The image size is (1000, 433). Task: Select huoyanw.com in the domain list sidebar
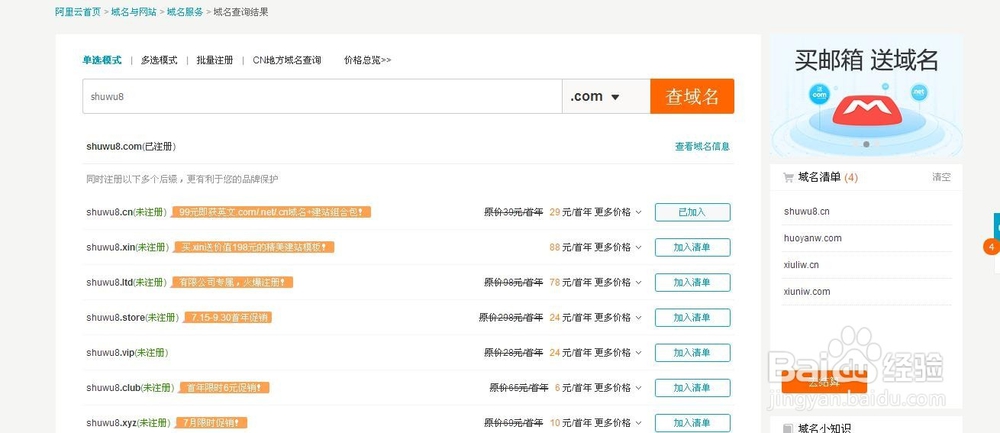(813, 239)
